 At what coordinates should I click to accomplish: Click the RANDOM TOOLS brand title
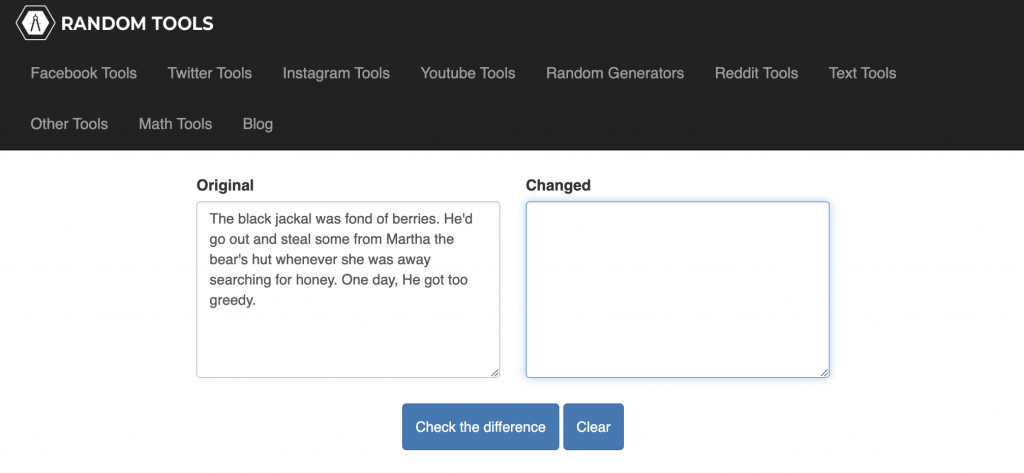[137, 24]
